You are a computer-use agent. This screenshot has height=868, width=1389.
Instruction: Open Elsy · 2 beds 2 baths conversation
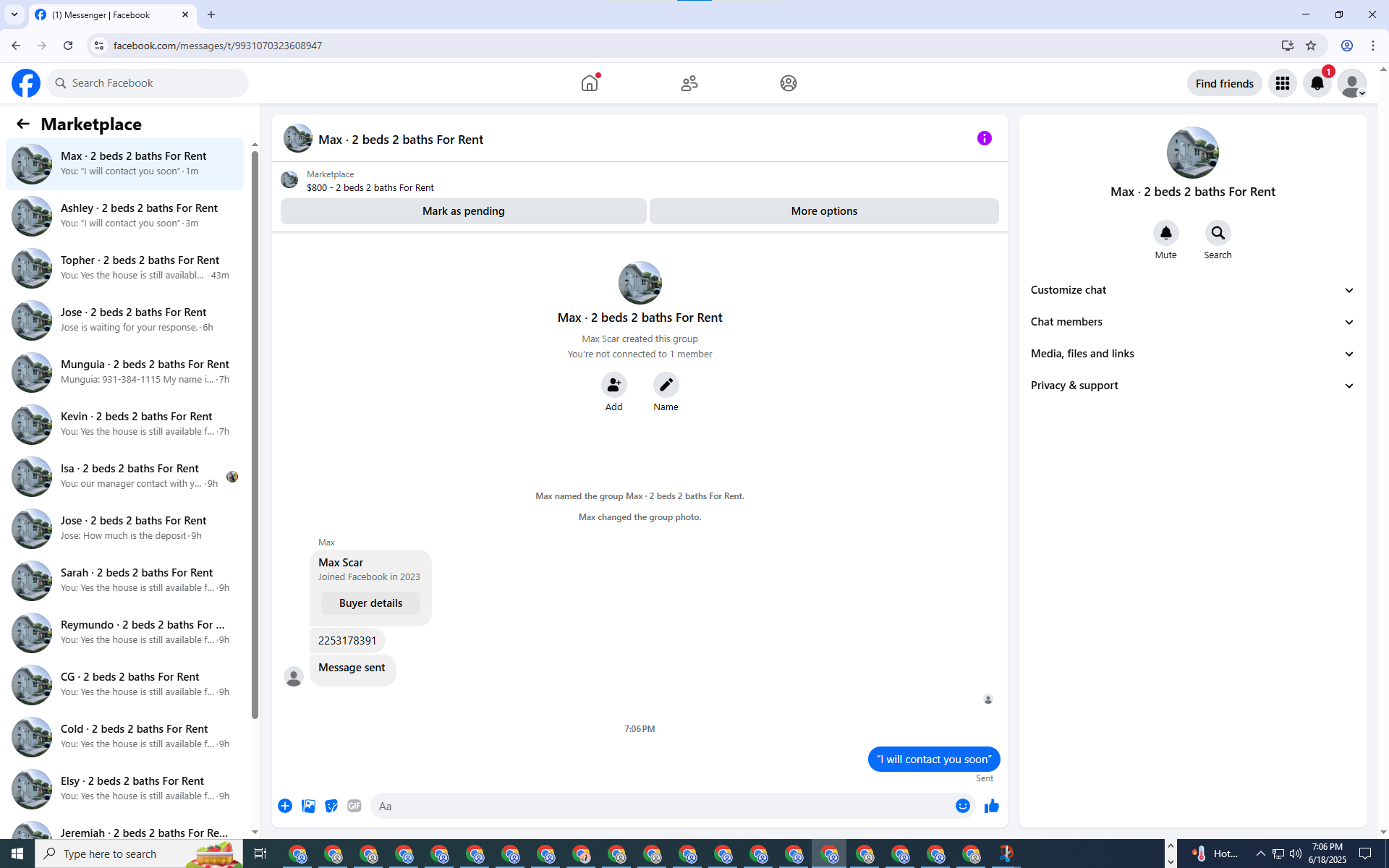(124, 788)
